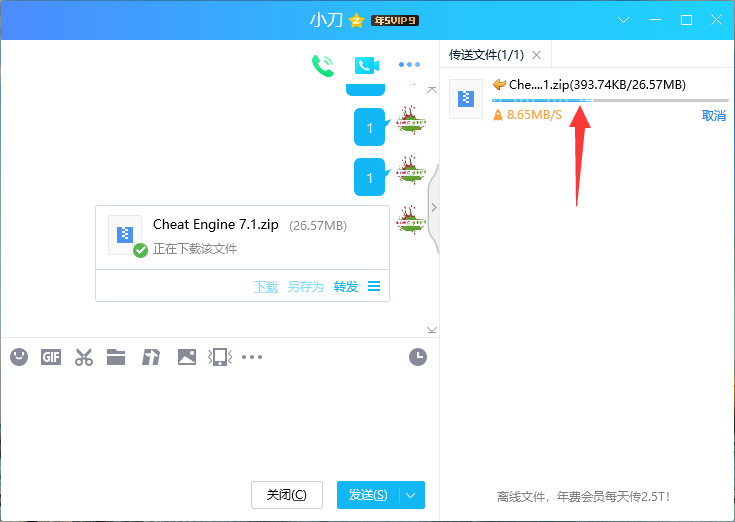Open the three-line menu on the file card

coord(374,286)
